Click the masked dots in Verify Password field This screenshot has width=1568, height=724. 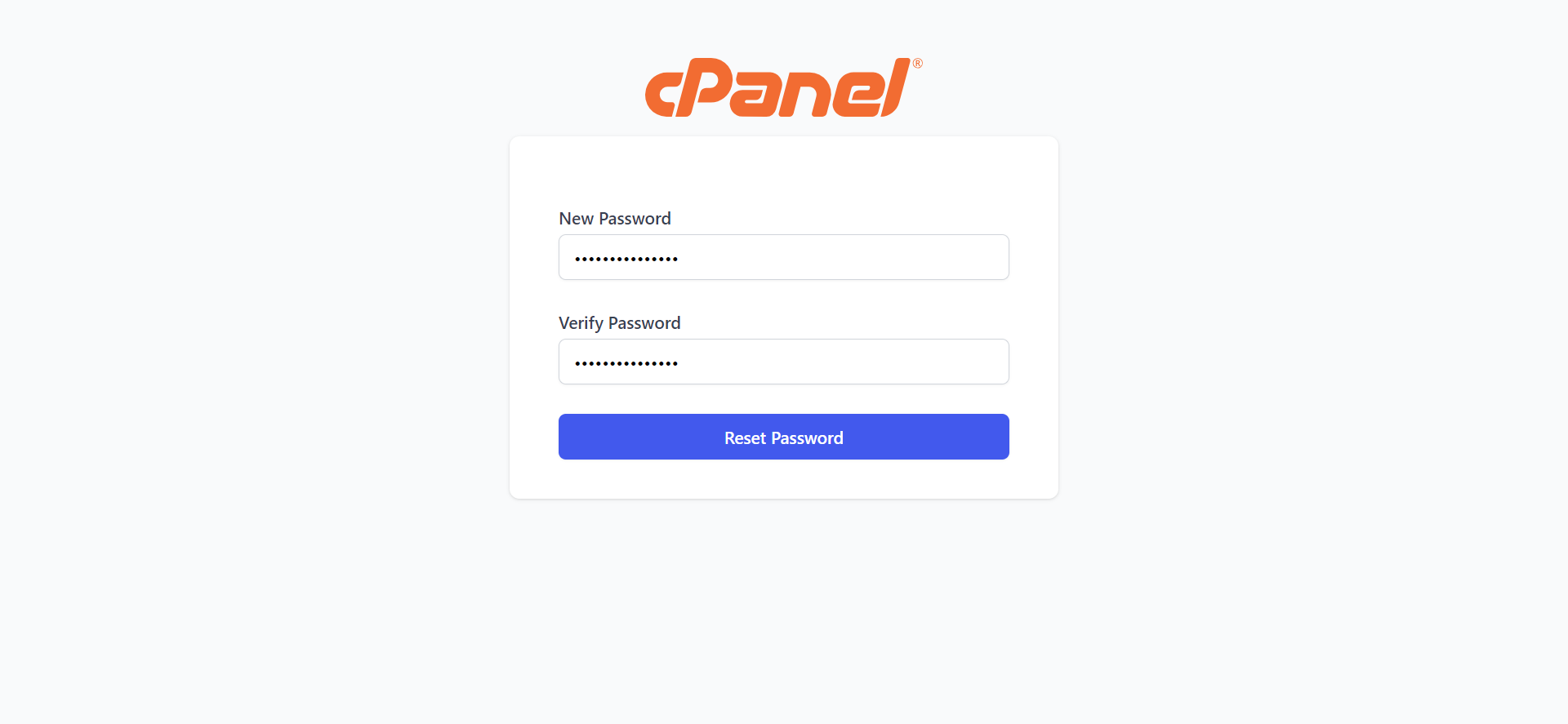(626, 361)
